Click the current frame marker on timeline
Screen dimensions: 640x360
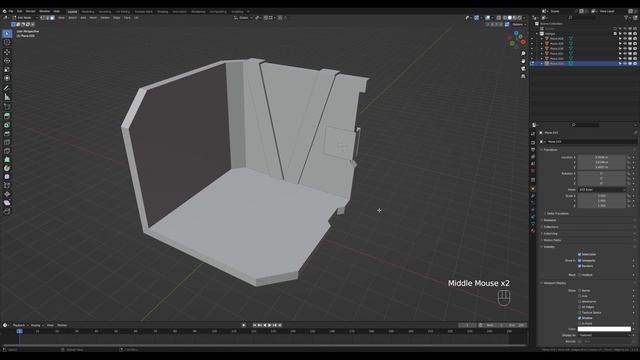pyautogui.click(x=20, y=331)
